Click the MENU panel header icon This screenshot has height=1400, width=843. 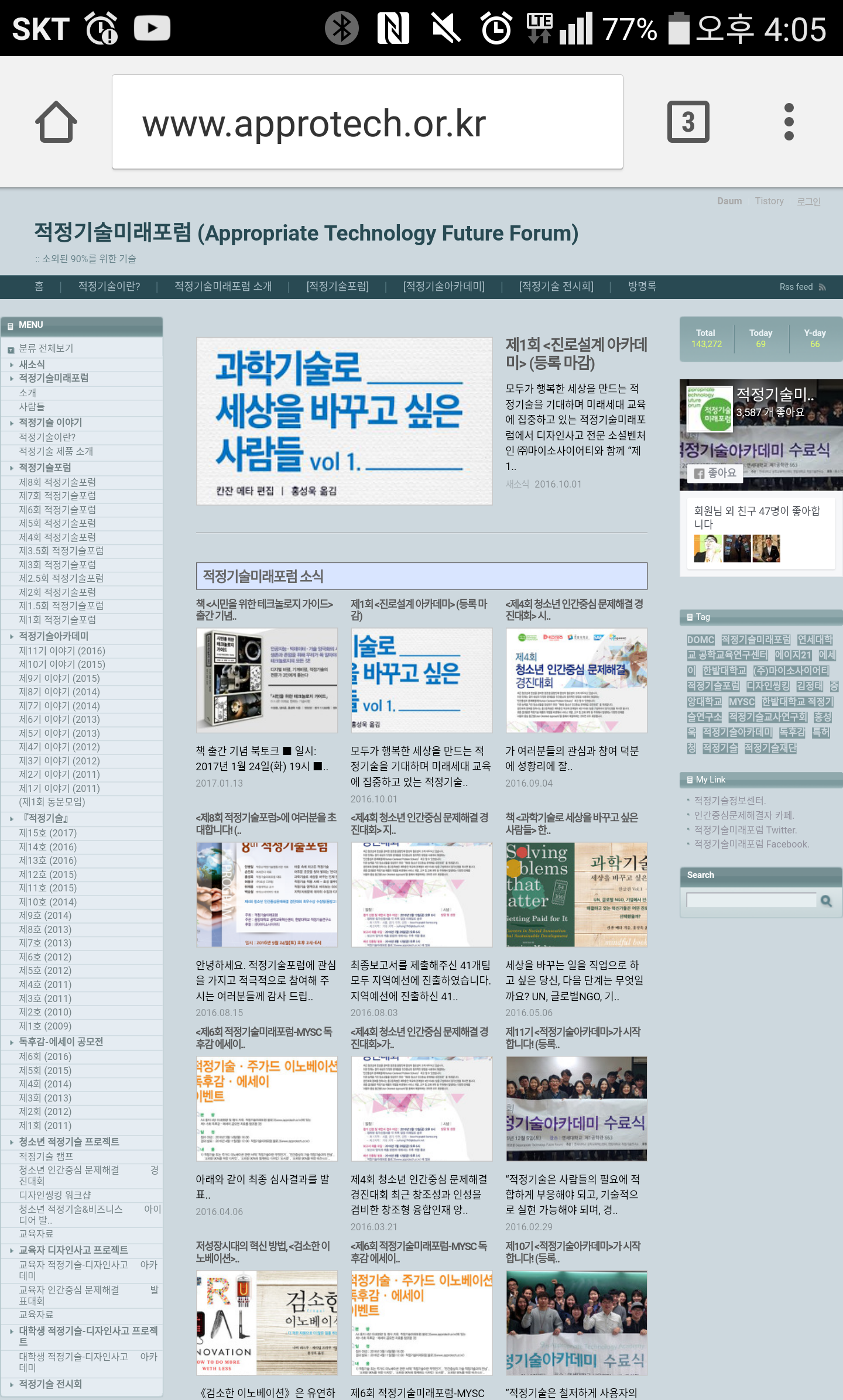coord(11,325)
